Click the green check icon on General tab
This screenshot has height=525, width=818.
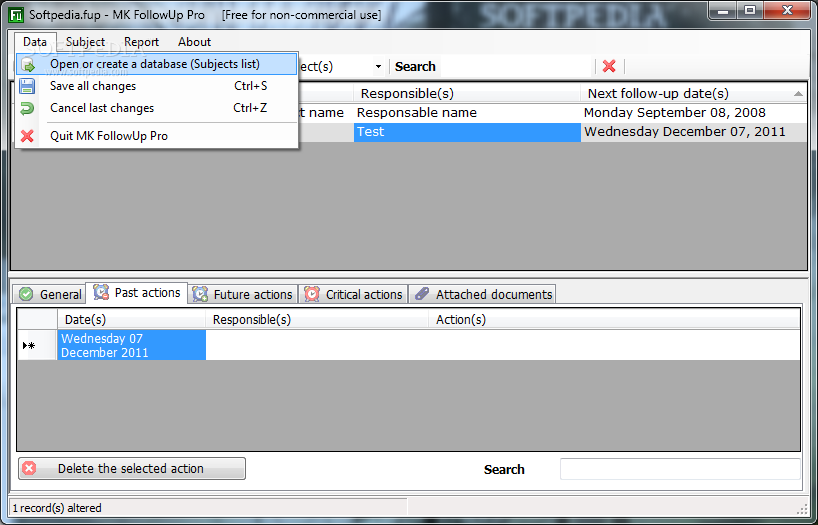click(x=26, y=294)
